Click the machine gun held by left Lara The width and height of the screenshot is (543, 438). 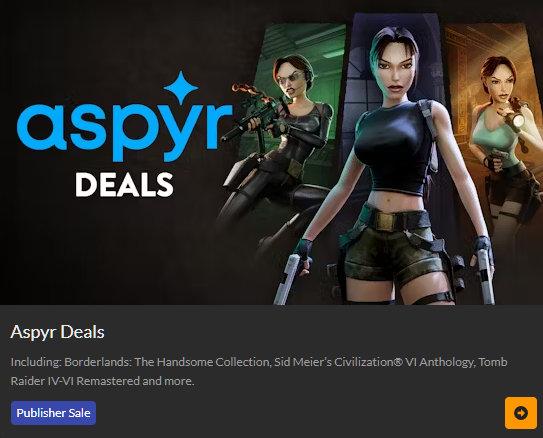[x=258, y=113]
